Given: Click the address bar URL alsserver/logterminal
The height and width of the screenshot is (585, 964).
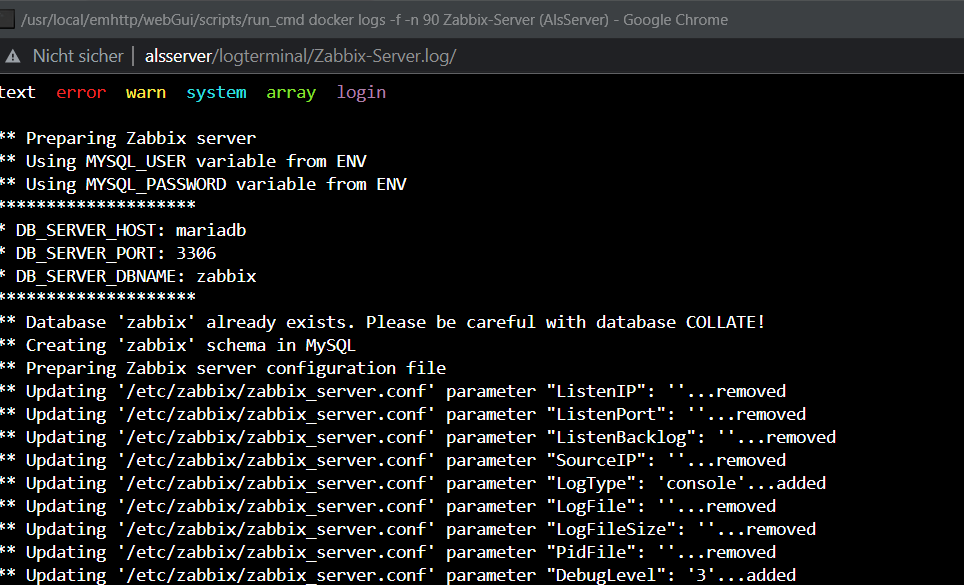Looking at the screenshot, I should (301, 56).
